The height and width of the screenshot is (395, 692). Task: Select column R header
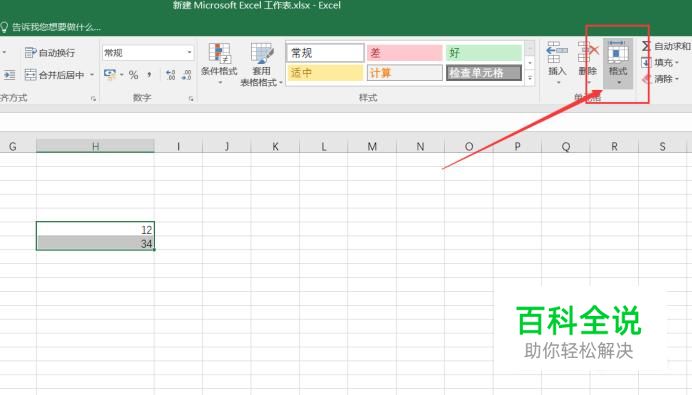(614, 146)
